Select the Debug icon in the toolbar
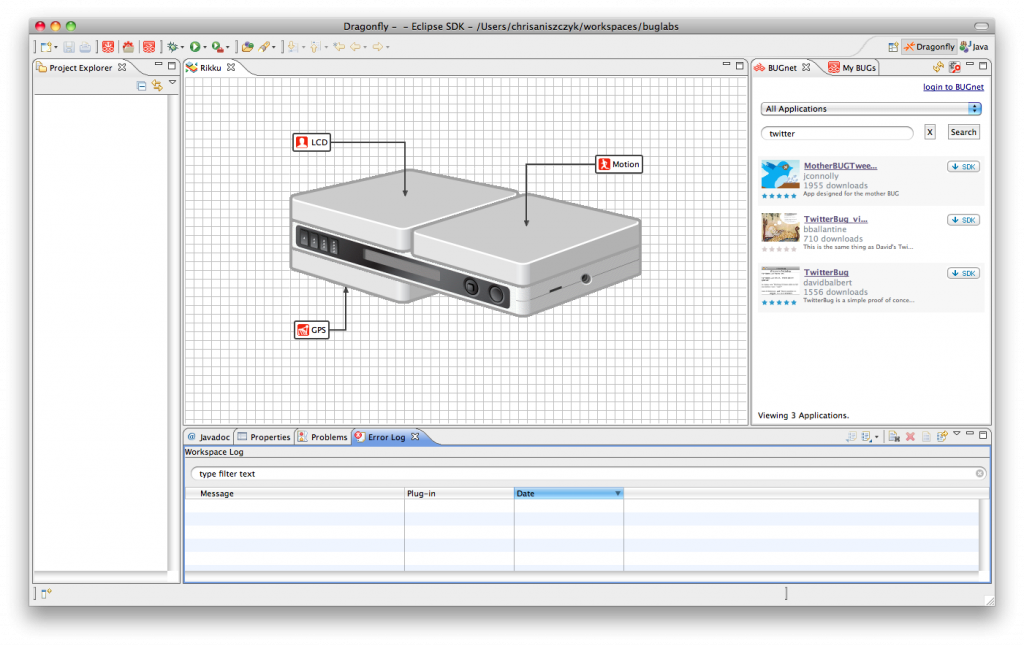This screenshot has height=646, width=1024. coord(174,46)
